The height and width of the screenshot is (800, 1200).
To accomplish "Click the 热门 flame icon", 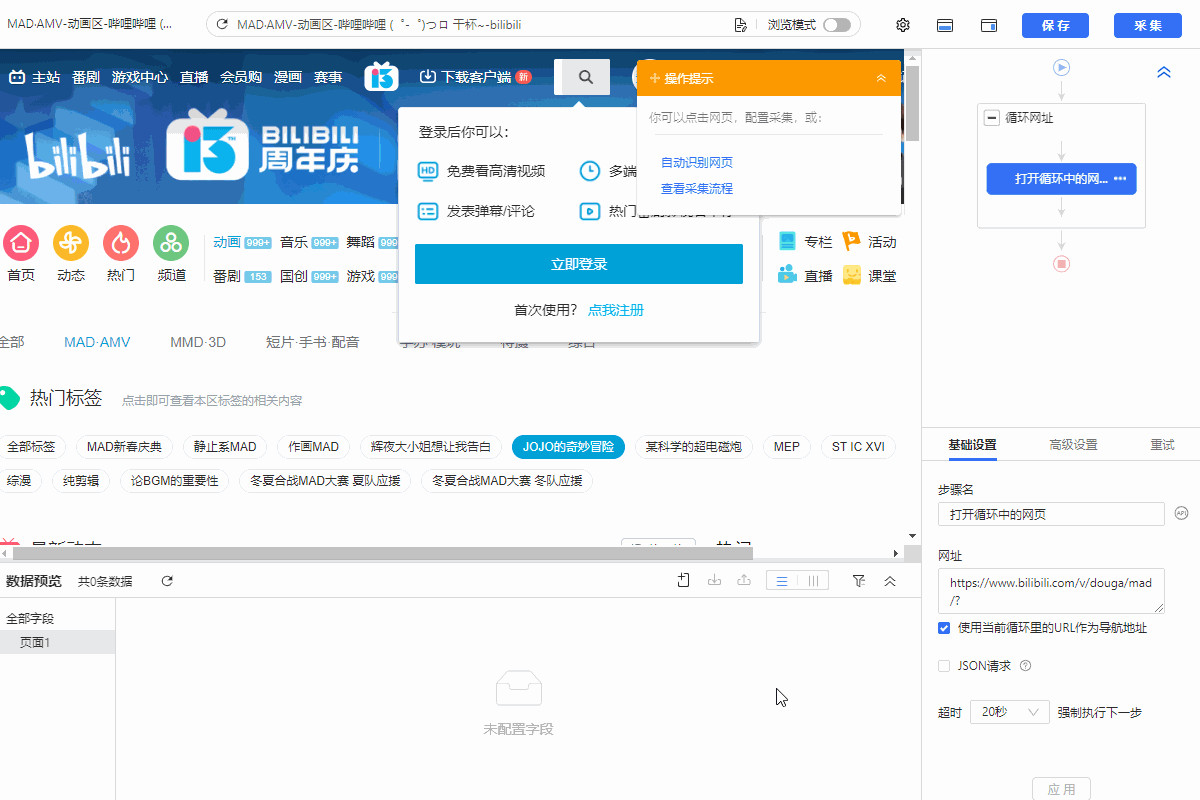I will point(121,242).
